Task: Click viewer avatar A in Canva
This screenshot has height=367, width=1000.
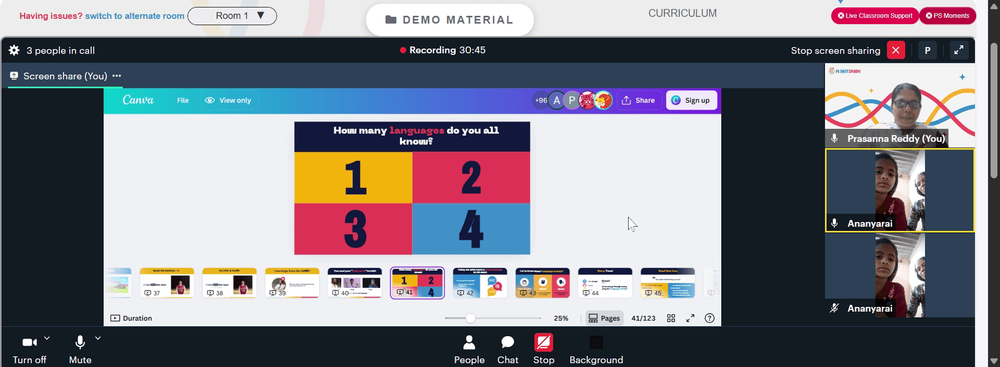Action: (557, 100)
